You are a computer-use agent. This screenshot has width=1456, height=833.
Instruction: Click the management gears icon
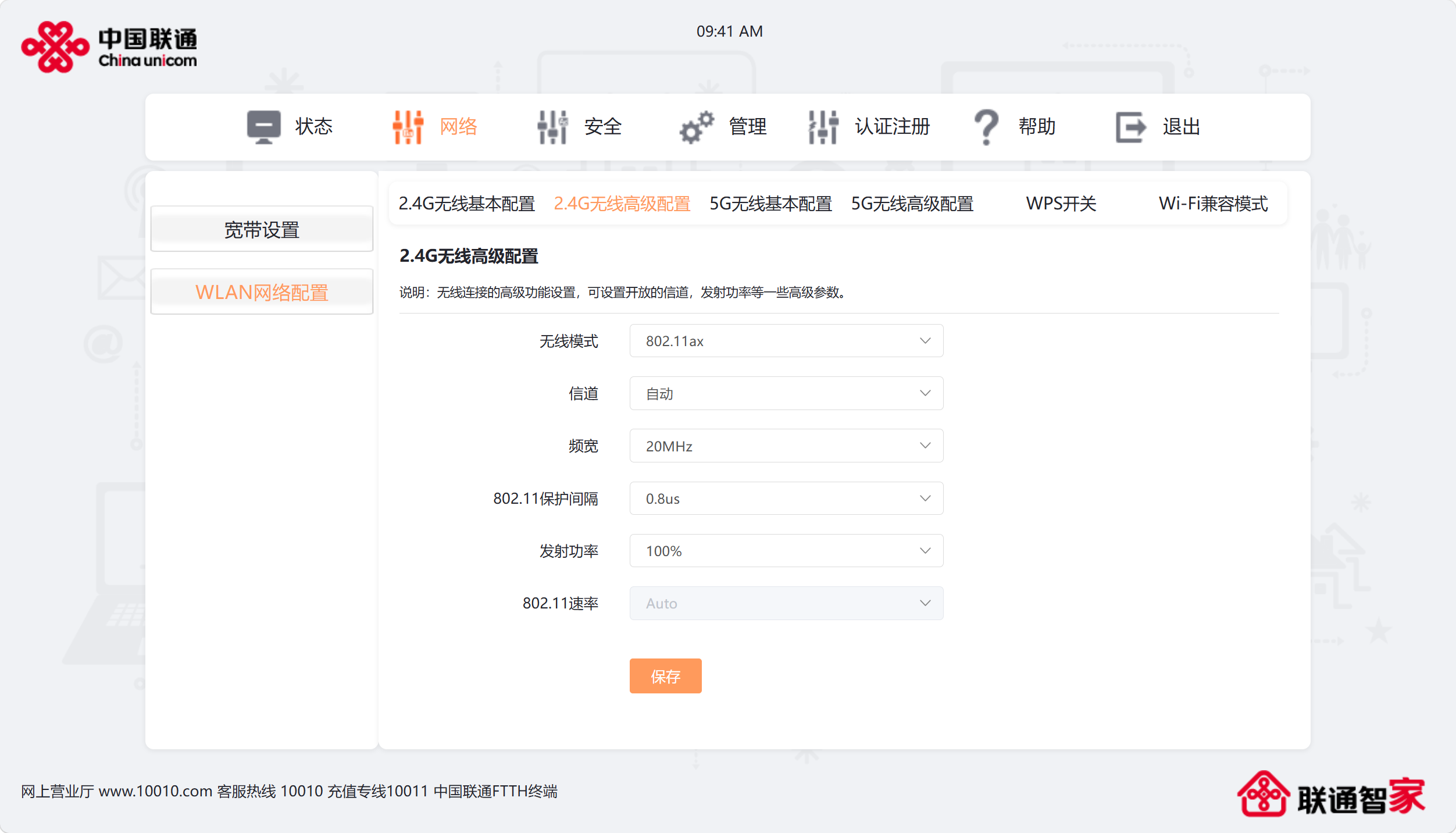696,126
